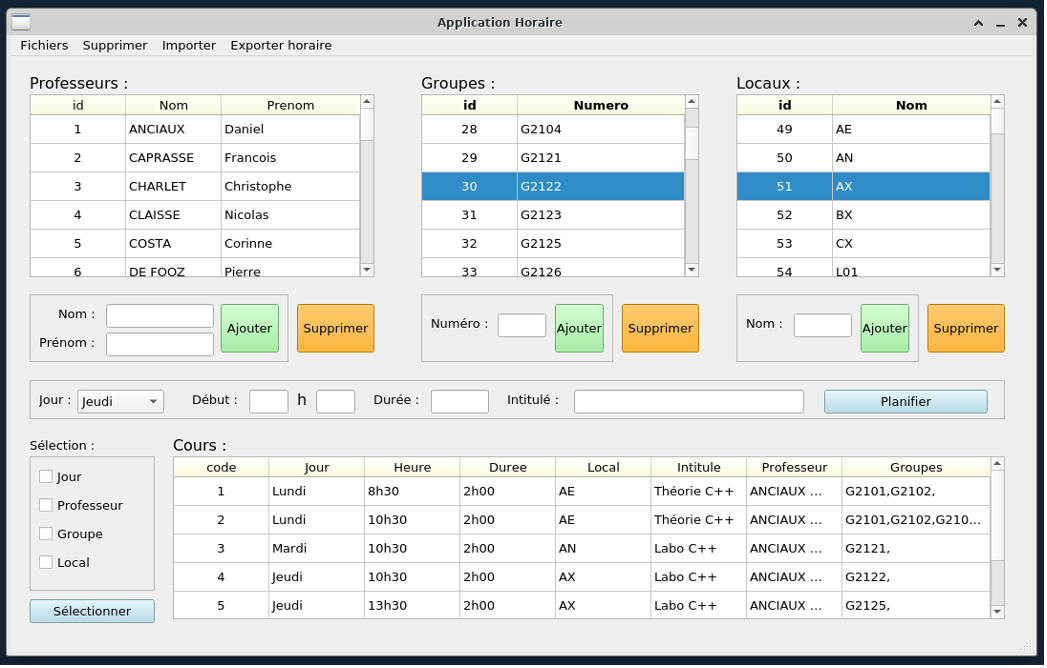
Task: Focus the Locaux Nom input field
Action: (823, 326)
